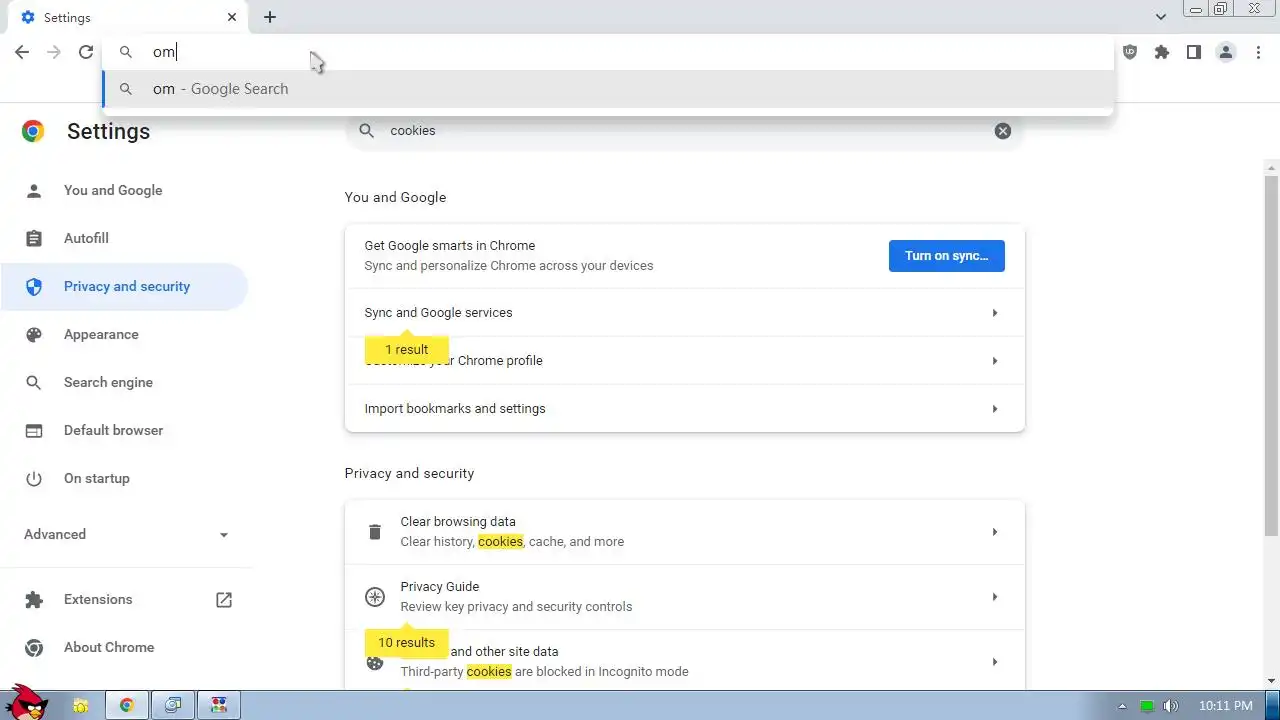
Task: Select Autofill in the sidebar
Action: click(x=86, y=238)
